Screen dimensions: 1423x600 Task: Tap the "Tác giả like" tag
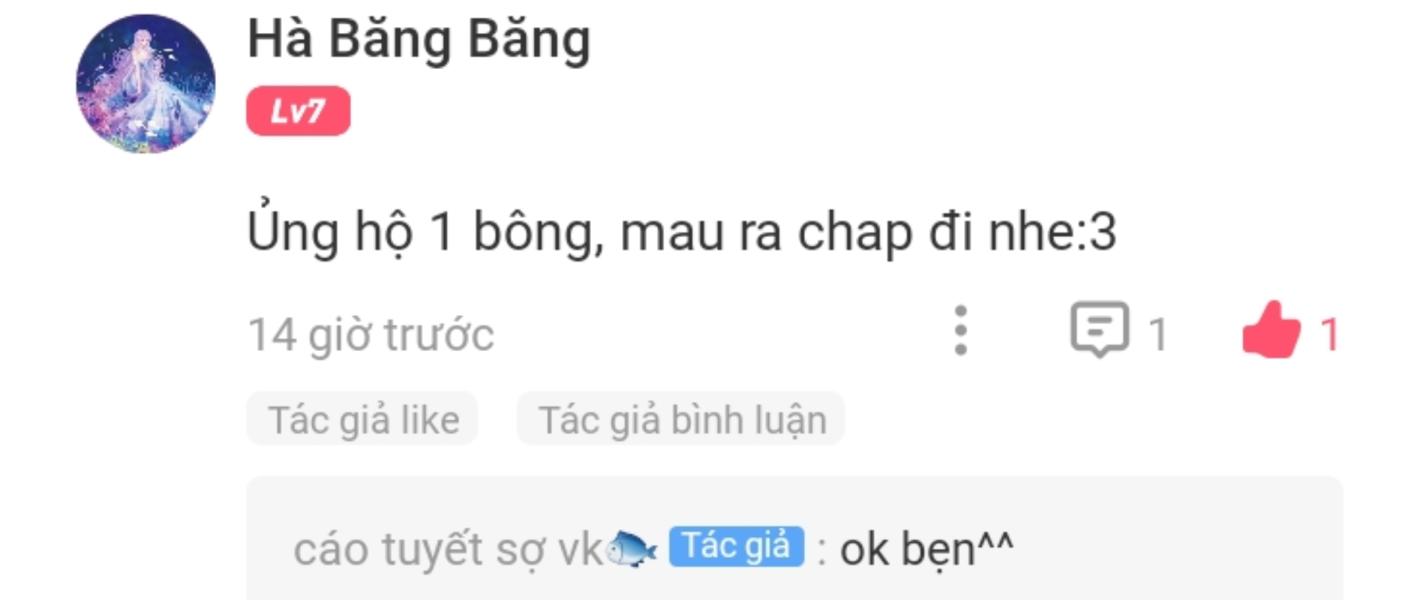coord(363,419)
